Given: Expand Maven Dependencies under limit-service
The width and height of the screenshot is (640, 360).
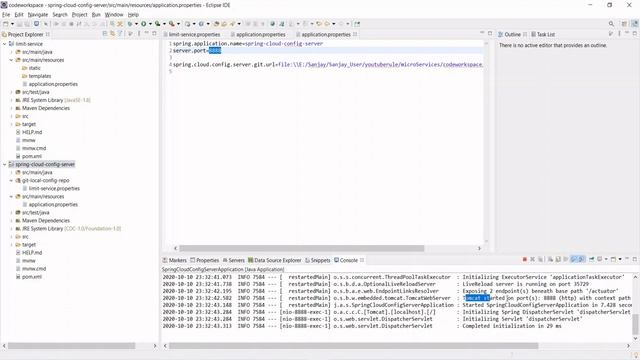Looking at the screenshot, I should 11,108.
